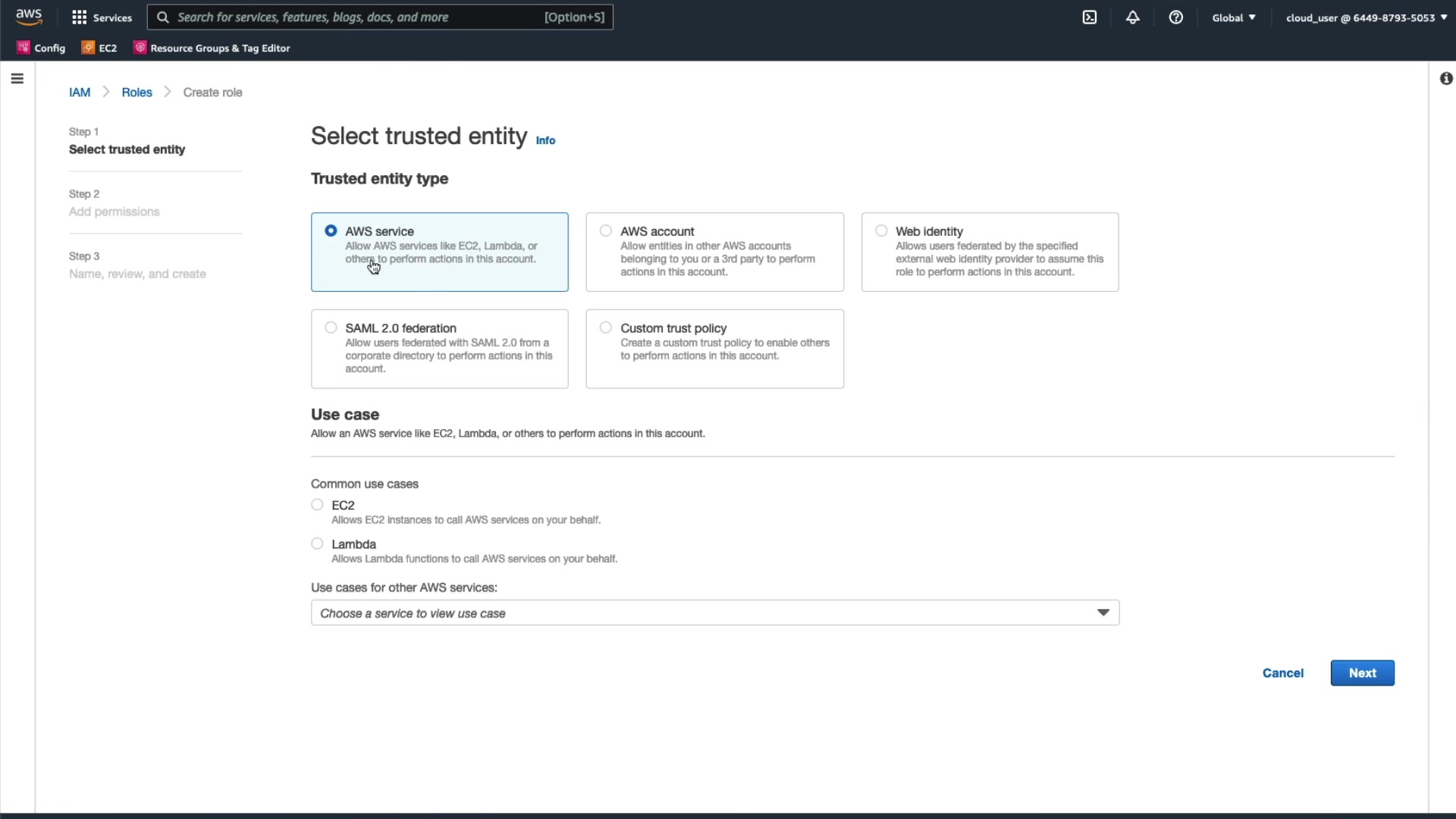
Task: Select the AWS account radio option
Action: [x=606, y=231]
